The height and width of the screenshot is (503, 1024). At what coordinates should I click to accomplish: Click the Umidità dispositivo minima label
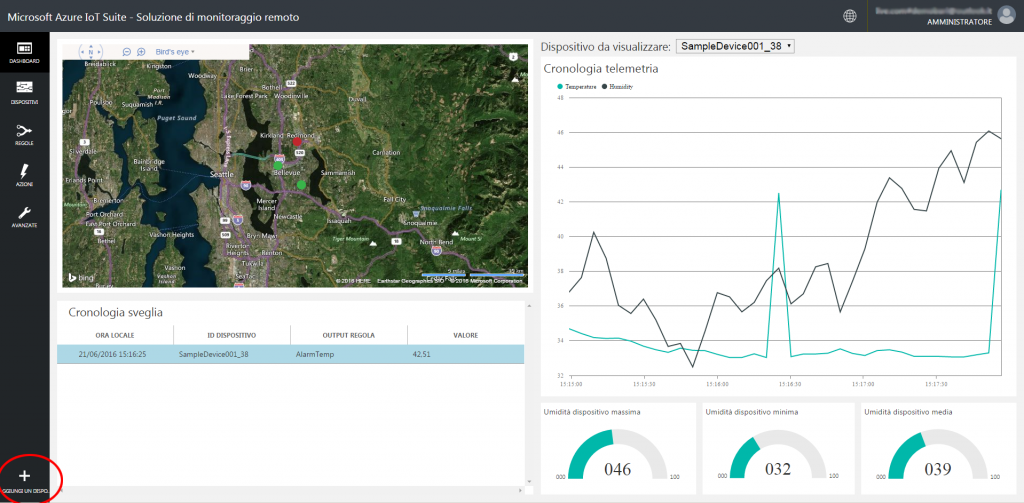(x=750, y=412)
